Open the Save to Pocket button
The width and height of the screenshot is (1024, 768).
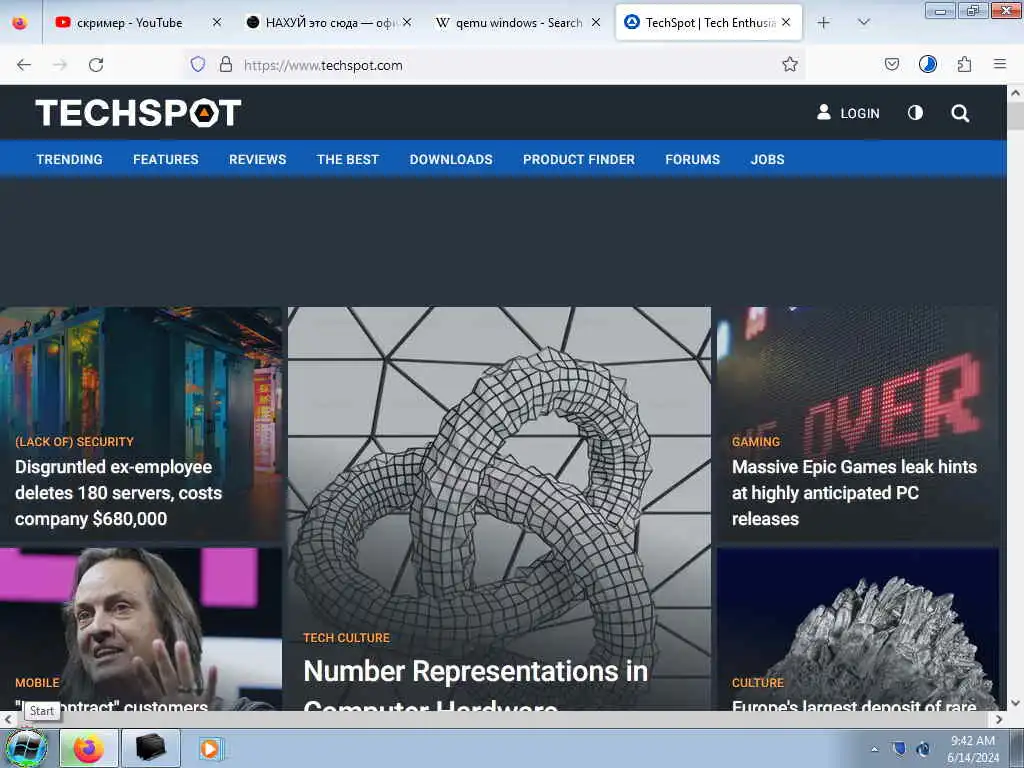tap(892, 65)
